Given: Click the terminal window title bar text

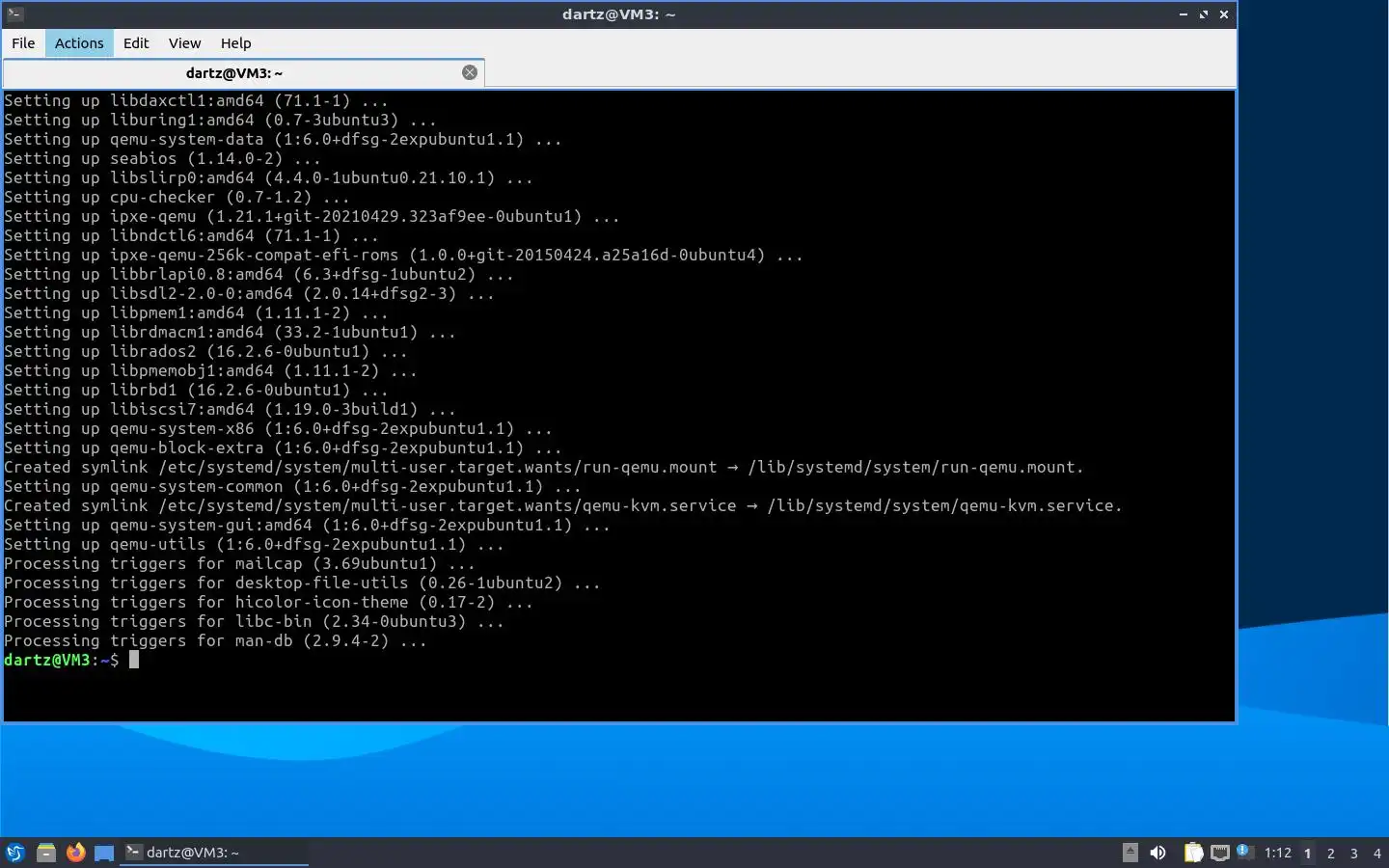Looking at the screenshot, I should coord(618,14).
